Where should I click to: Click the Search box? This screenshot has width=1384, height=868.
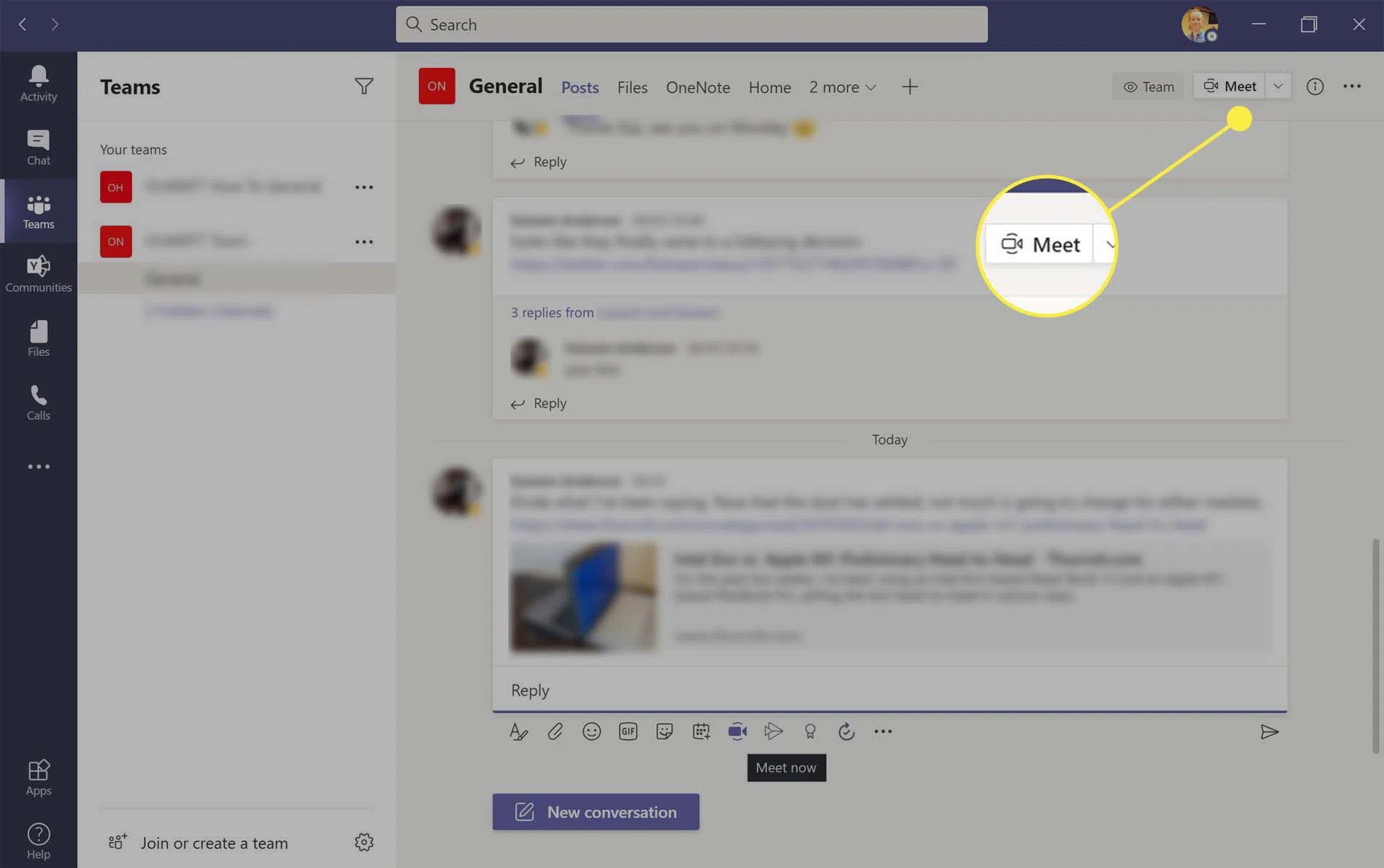coord(691,25)
